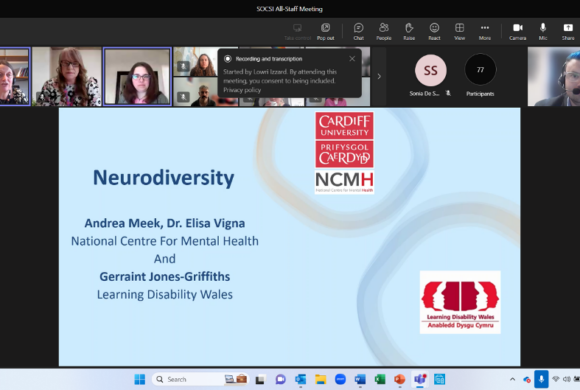Click the 'Gerraint Jones-Griffiths' name text
The height and width of the screenshot is (390, 580).
coord(165,276)
